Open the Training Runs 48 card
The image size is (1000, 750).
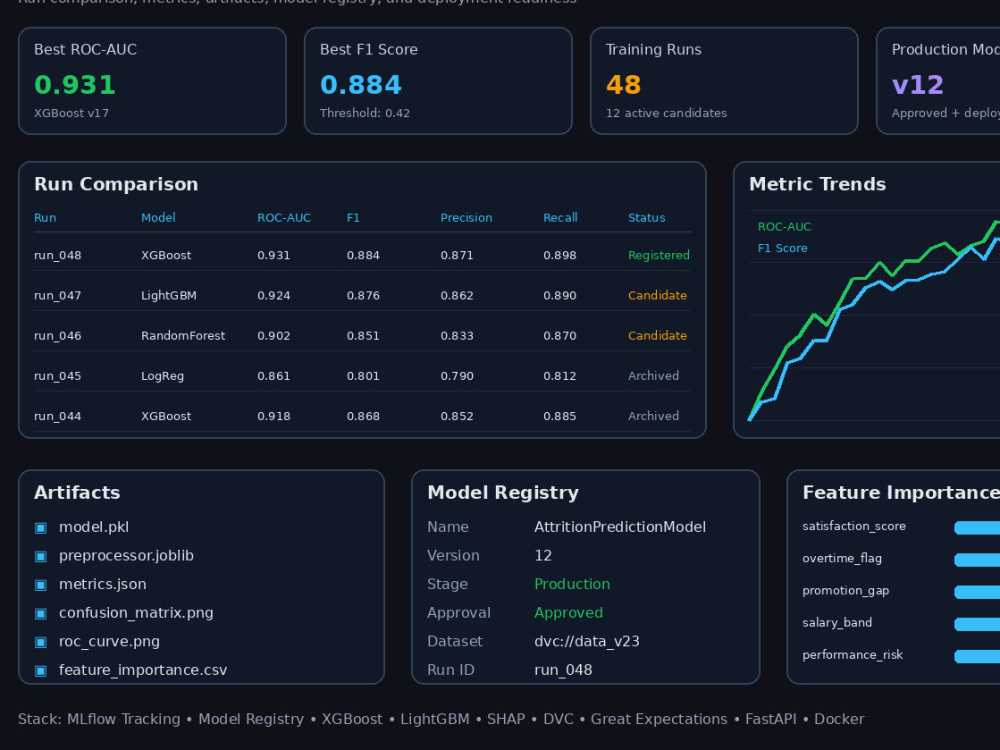tap(724, 81)
